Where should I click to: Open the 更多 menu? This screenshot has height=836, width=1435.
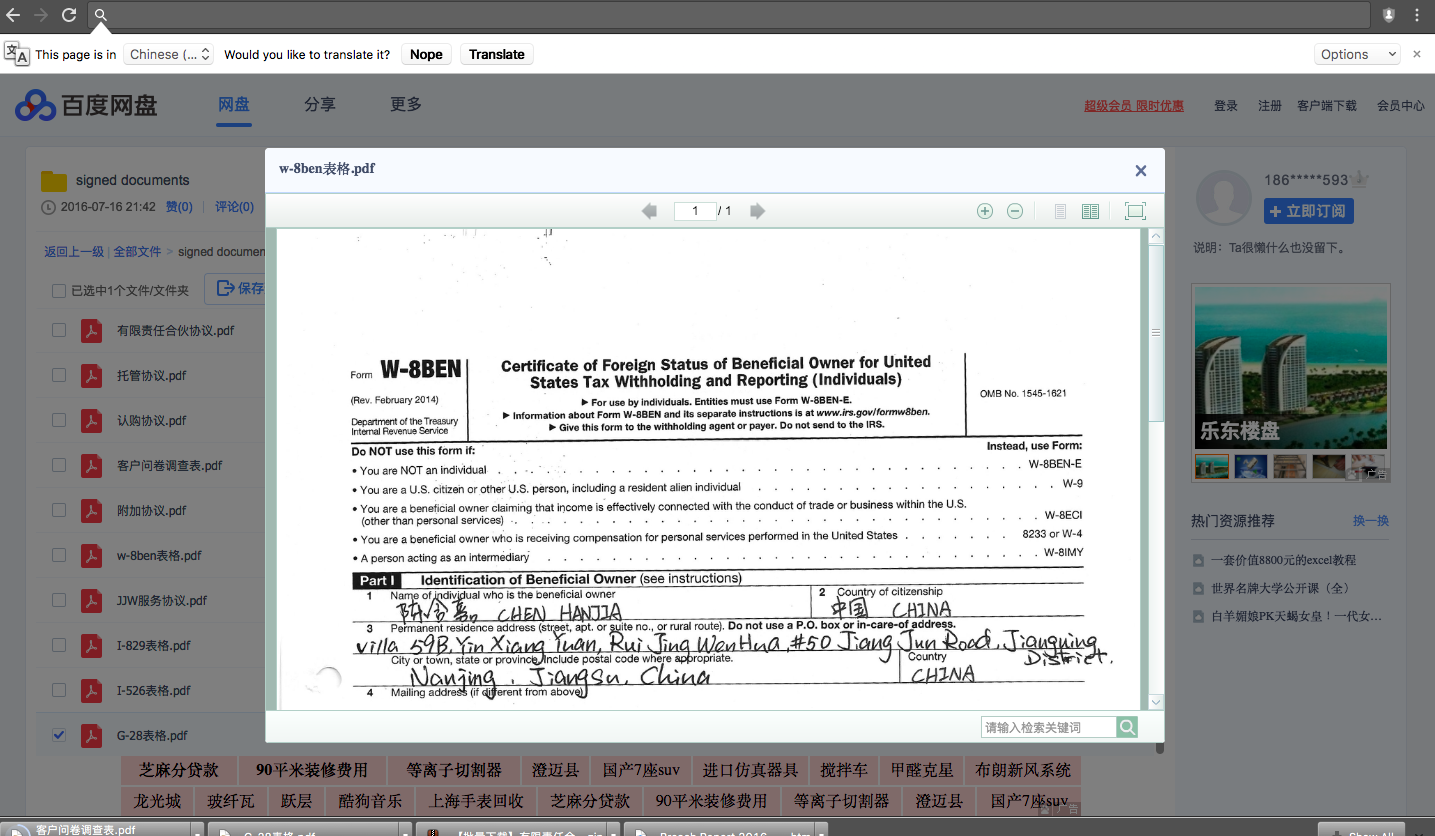click(406, 104)
